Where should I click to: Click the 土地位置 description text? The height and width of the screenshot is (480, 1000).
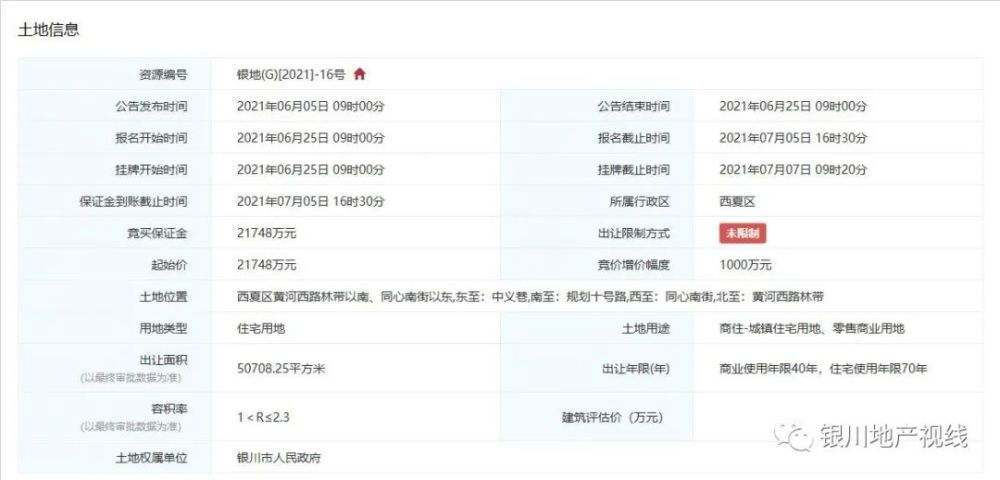530,297
